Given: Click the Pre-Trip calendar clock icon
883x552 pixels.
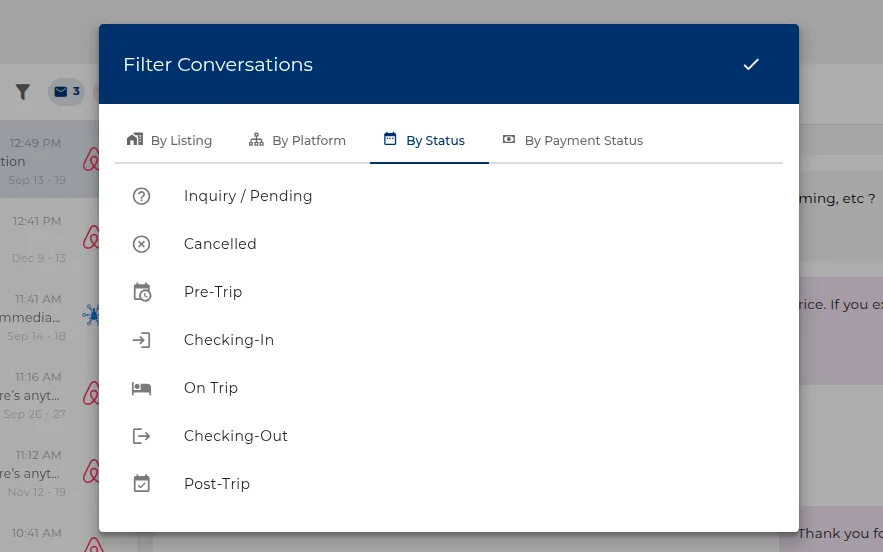Looking at the screenshot, I should pos(142,292).
